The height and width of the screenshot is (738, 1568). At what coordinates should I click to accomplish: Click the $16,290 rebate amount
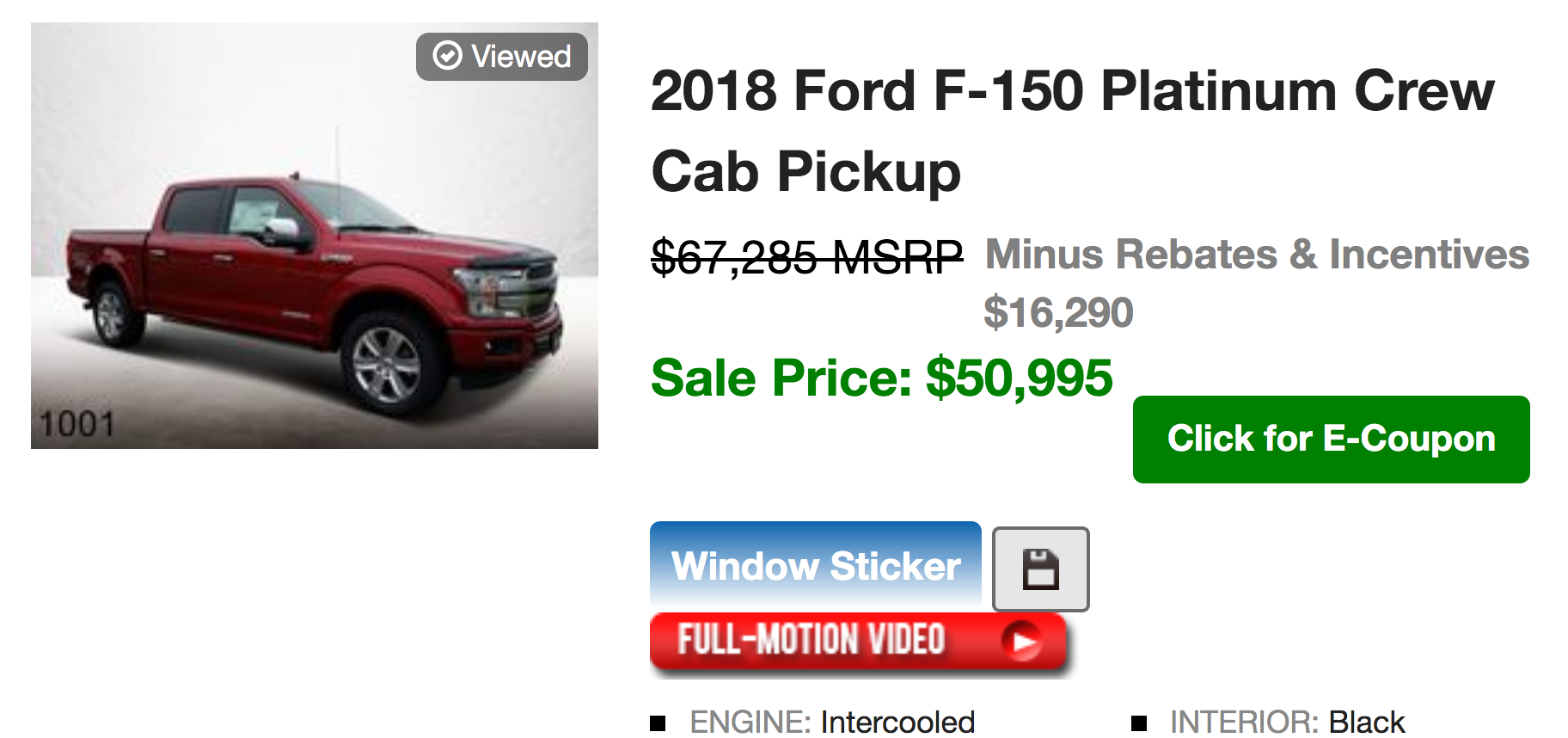point(1058,312)
